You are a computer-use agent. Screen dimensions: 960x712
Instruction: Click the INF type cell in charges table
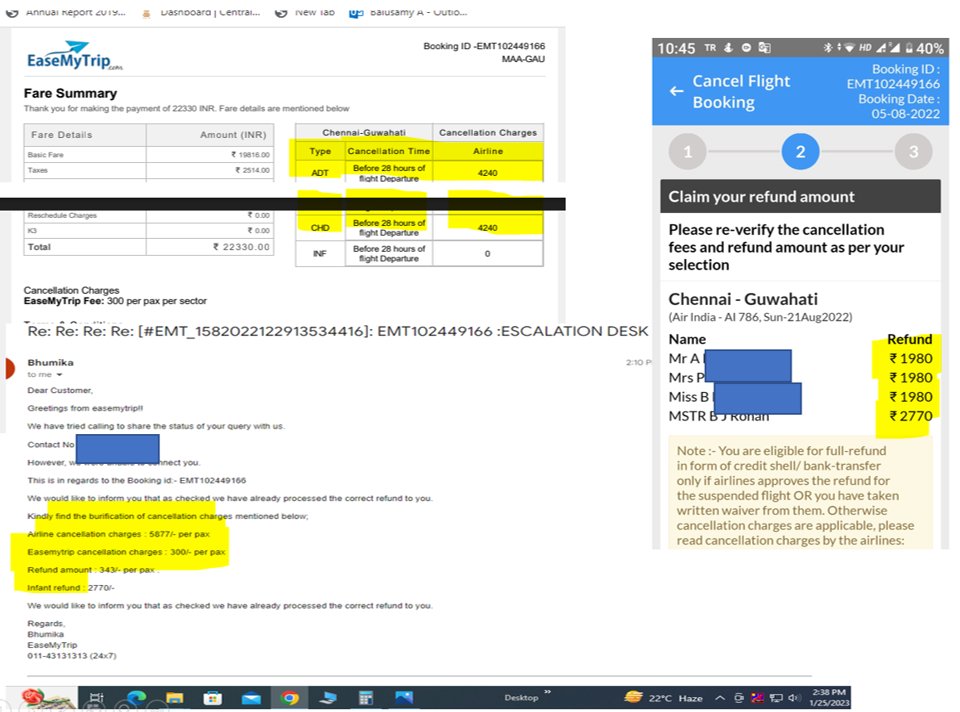320,253
